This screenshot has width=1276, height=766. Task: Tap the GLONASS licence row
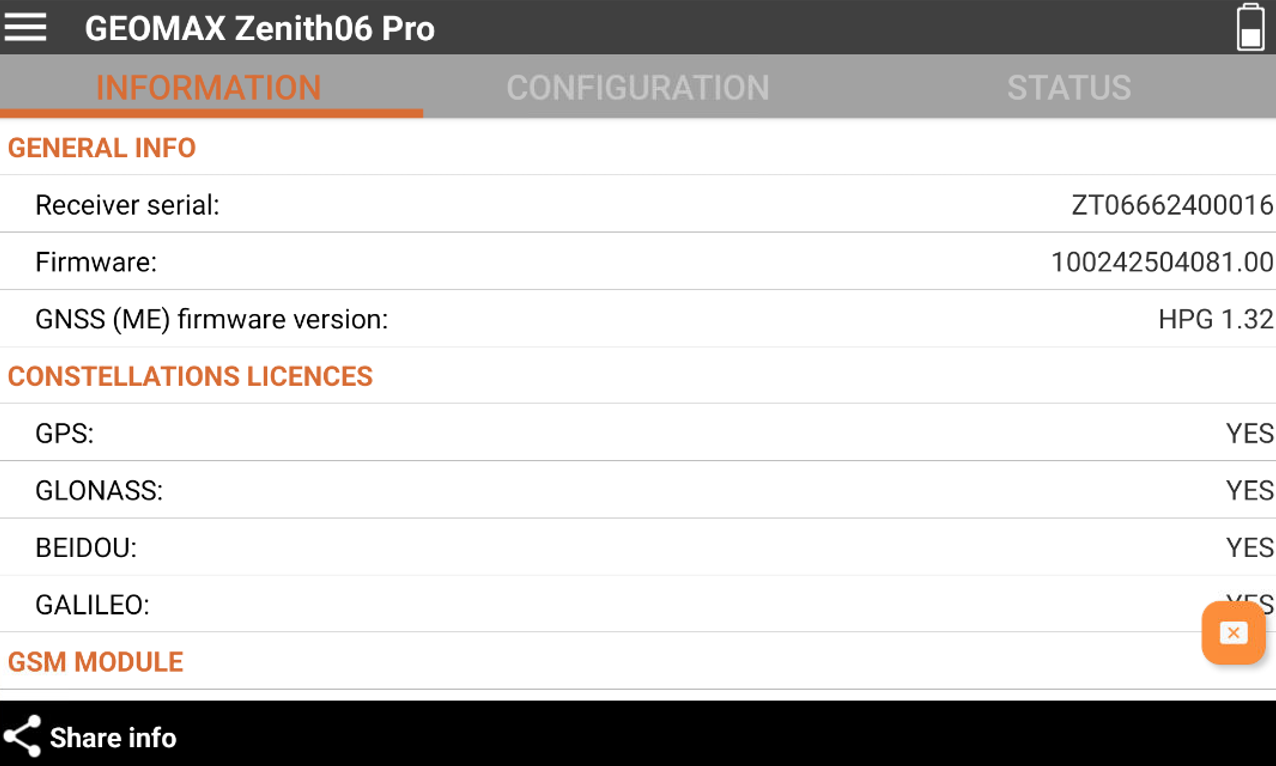[x=637, y=490]
